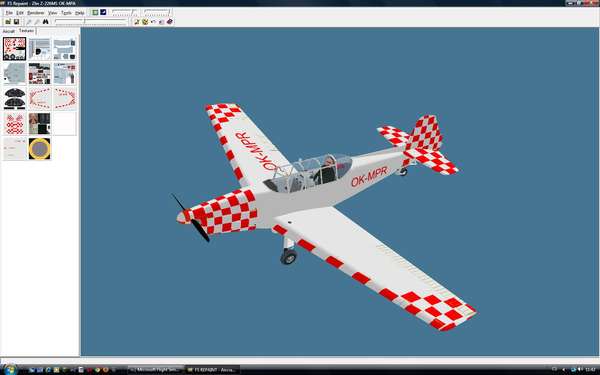
Task: Open the File menu
Action: point(9,13)
